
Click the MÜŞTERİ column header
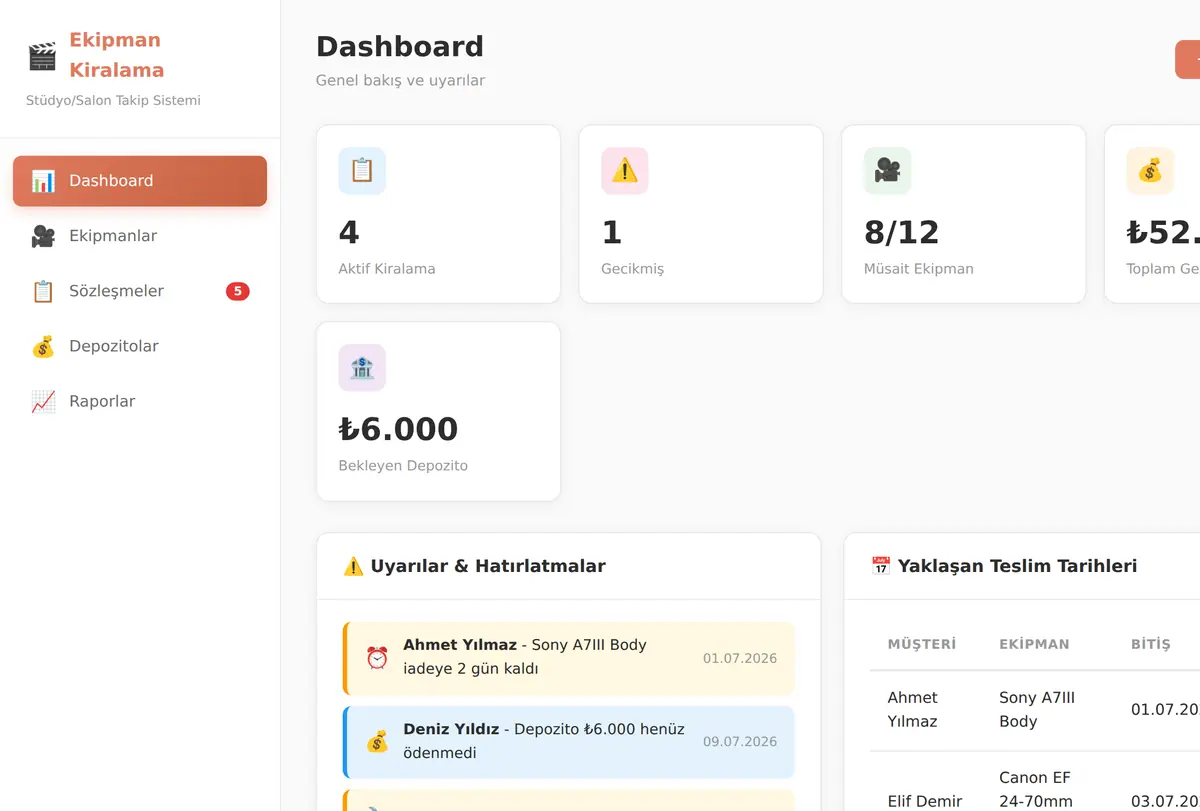922,644
